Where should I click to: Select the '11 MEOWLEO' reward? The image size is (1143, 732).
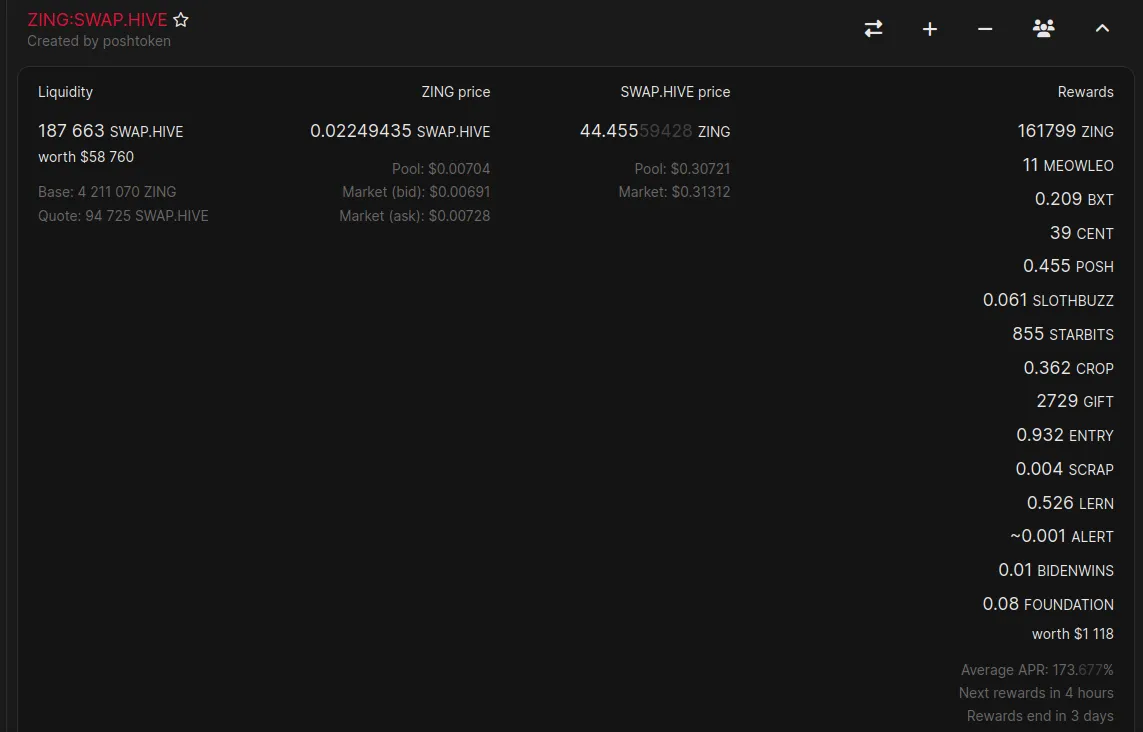point(1068,166)
